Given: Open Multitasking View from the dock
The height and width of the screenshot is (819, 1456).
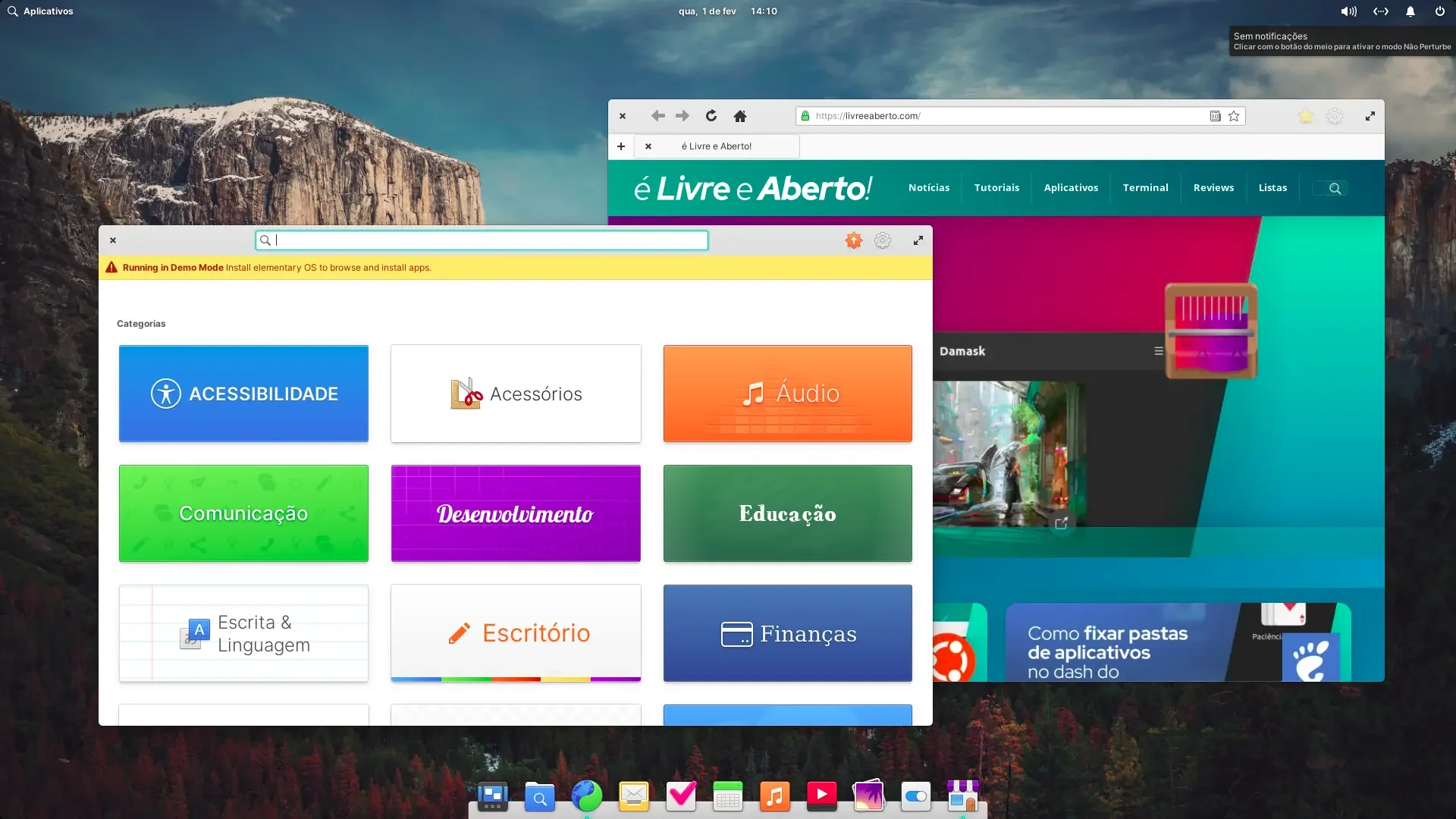Looking at the screenshot, I should tap(492, 795).
